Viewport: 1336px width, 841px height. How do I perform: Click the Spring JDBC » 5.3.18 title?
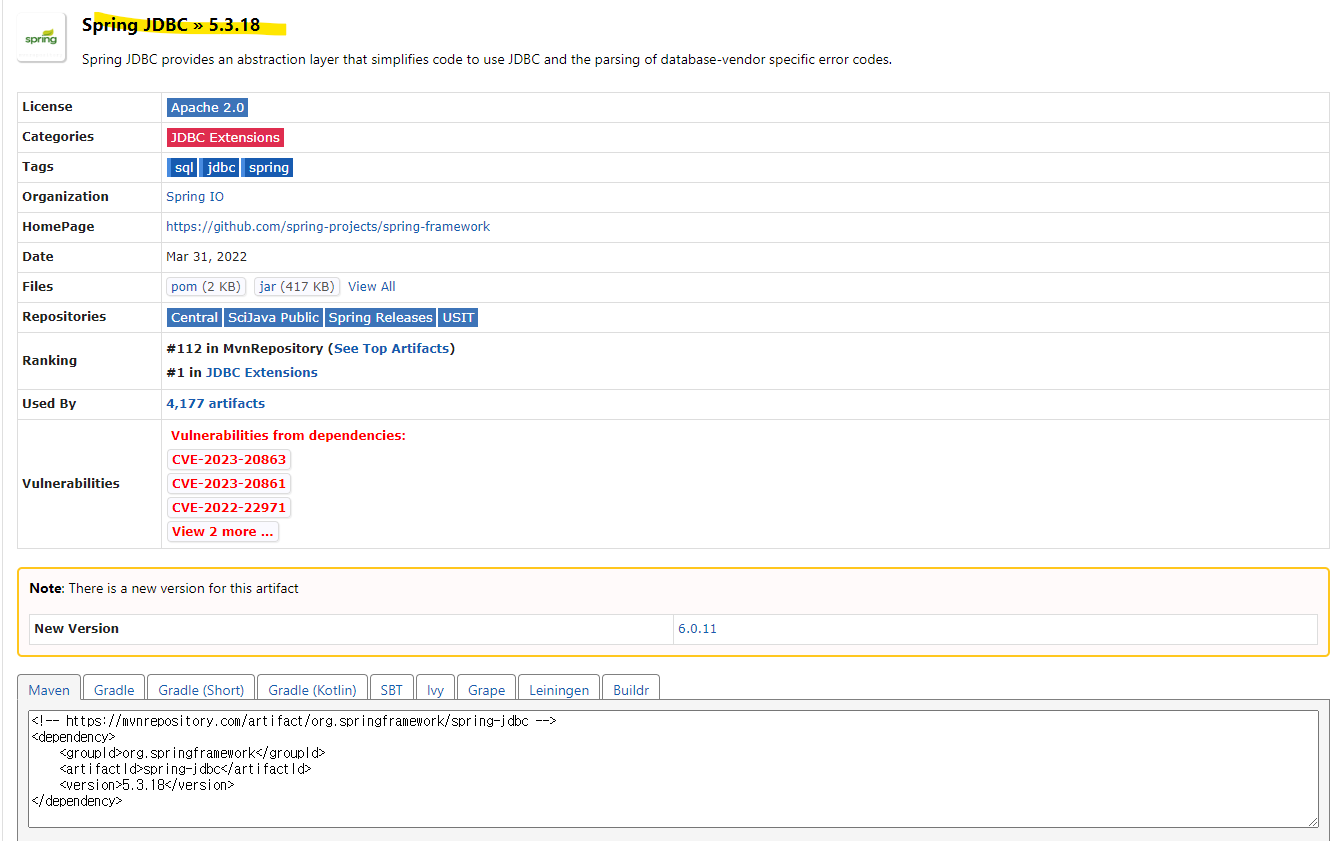pos(170,25)
